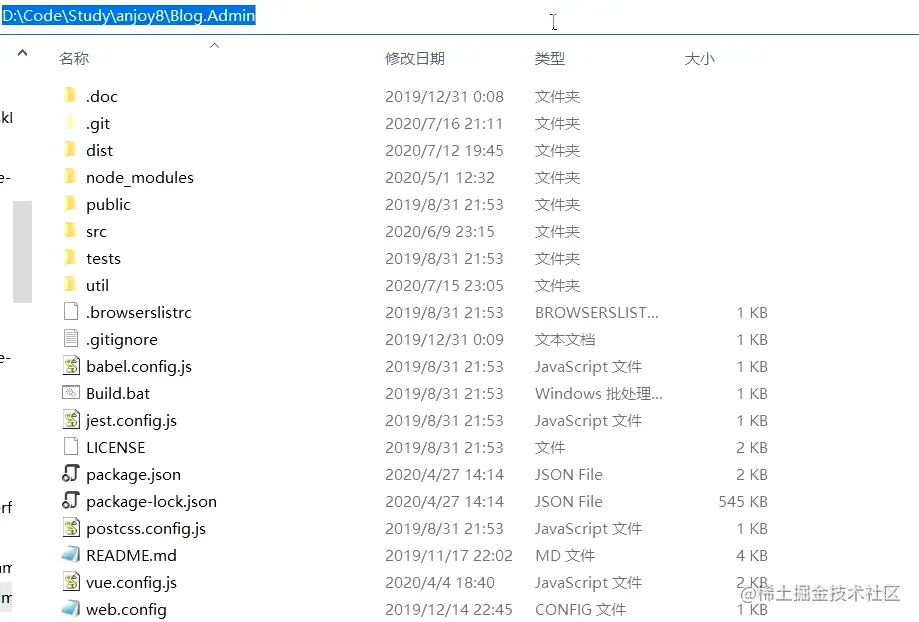The width and height of the screenshot is (919, 622).
Task: Sort files by the 类型 column header
Action: pyautogui.click(x=550, y=59)
